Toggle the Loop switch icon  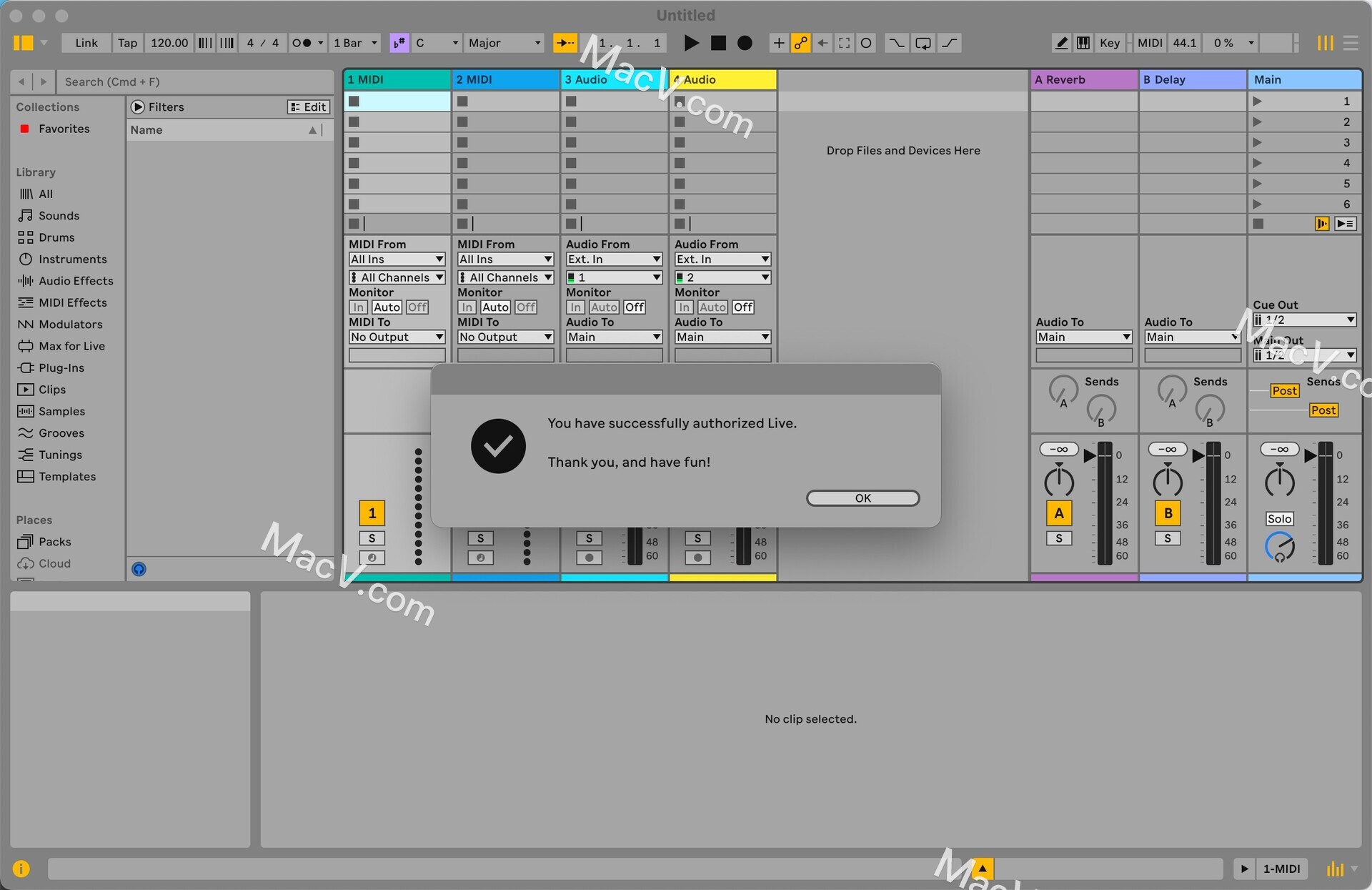923,43
